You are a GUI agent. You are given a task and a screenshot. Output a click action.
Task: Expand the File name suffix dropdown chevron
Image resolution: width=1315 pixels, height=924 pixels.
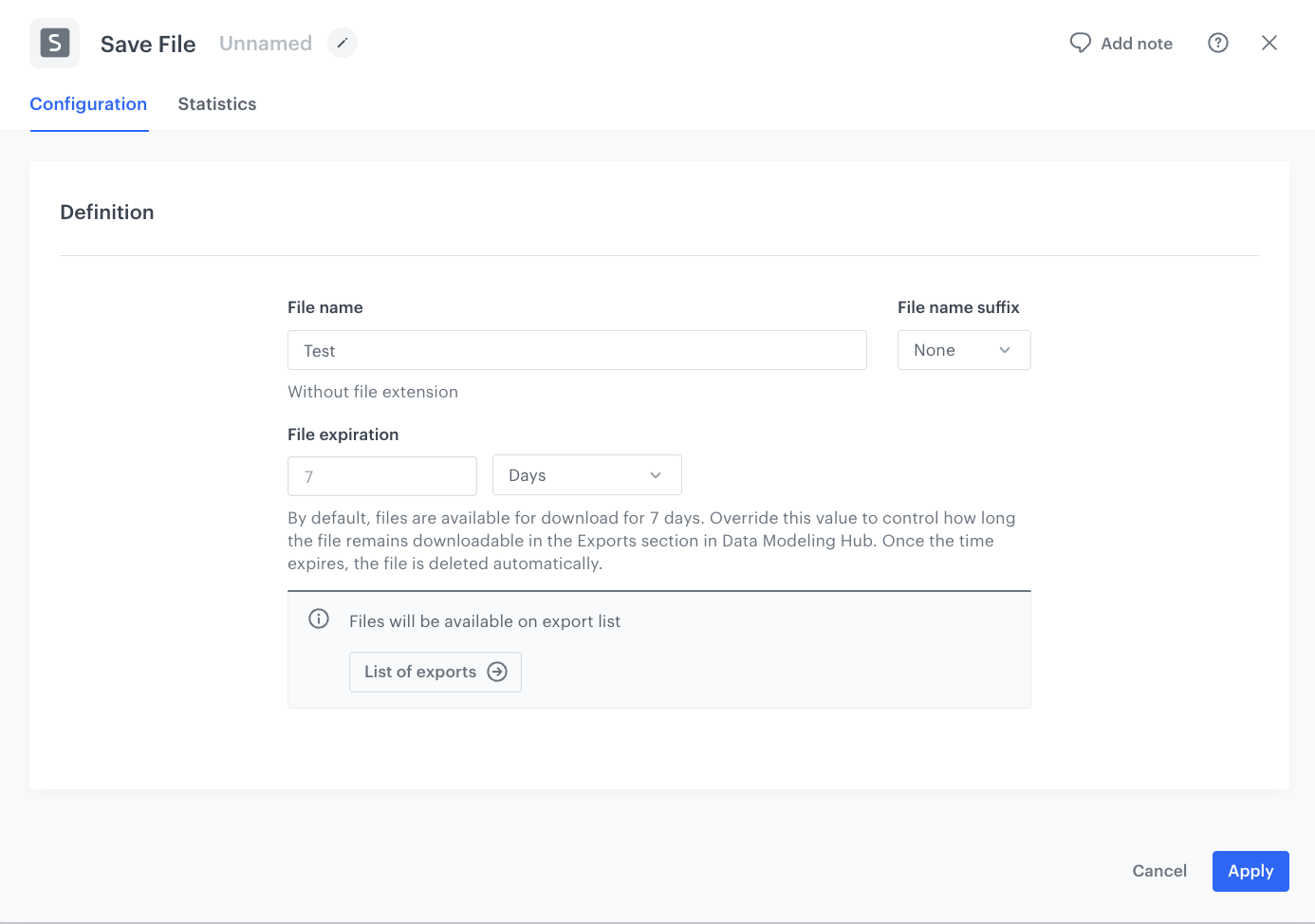pos(1005,350)
